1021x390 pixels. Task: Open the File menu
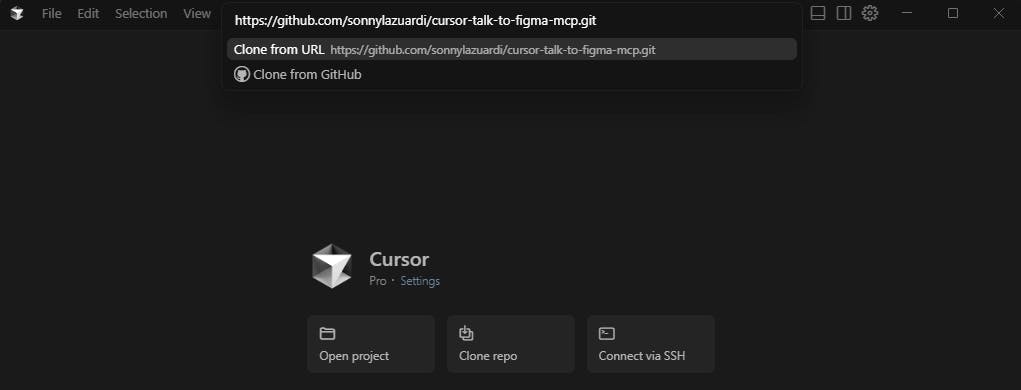point(51,13)
